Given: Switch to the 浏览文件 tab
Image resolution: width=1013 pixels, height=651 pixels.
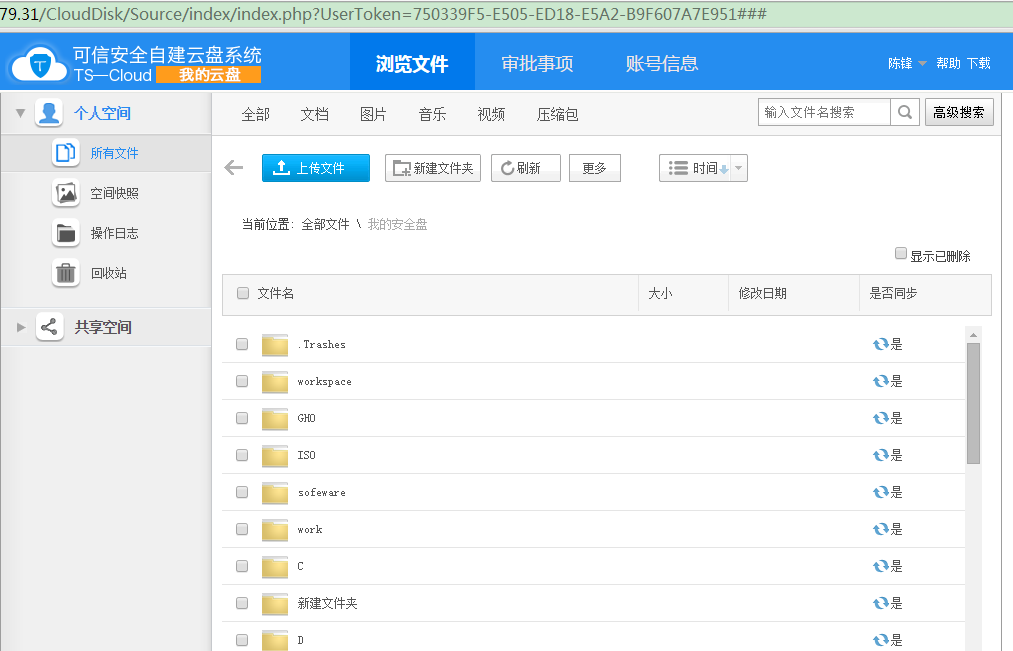Looking at the screenshot, I should [x=412, y=63].
